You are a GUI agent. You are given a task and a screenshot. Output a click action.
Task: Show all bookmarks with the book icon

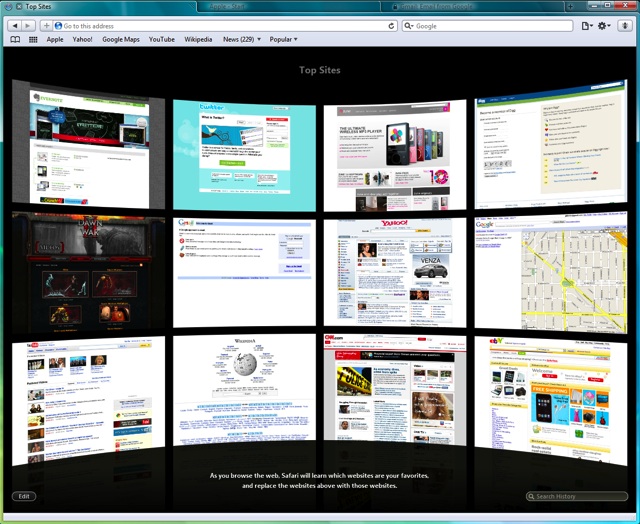pyautogui.click(x=15, y=40)
